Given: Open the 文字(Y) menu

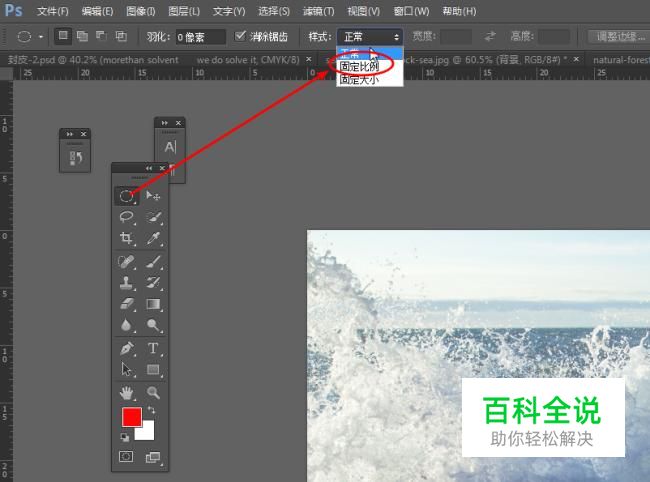Looking at the screenshot, I should click(x=229, y=11).
